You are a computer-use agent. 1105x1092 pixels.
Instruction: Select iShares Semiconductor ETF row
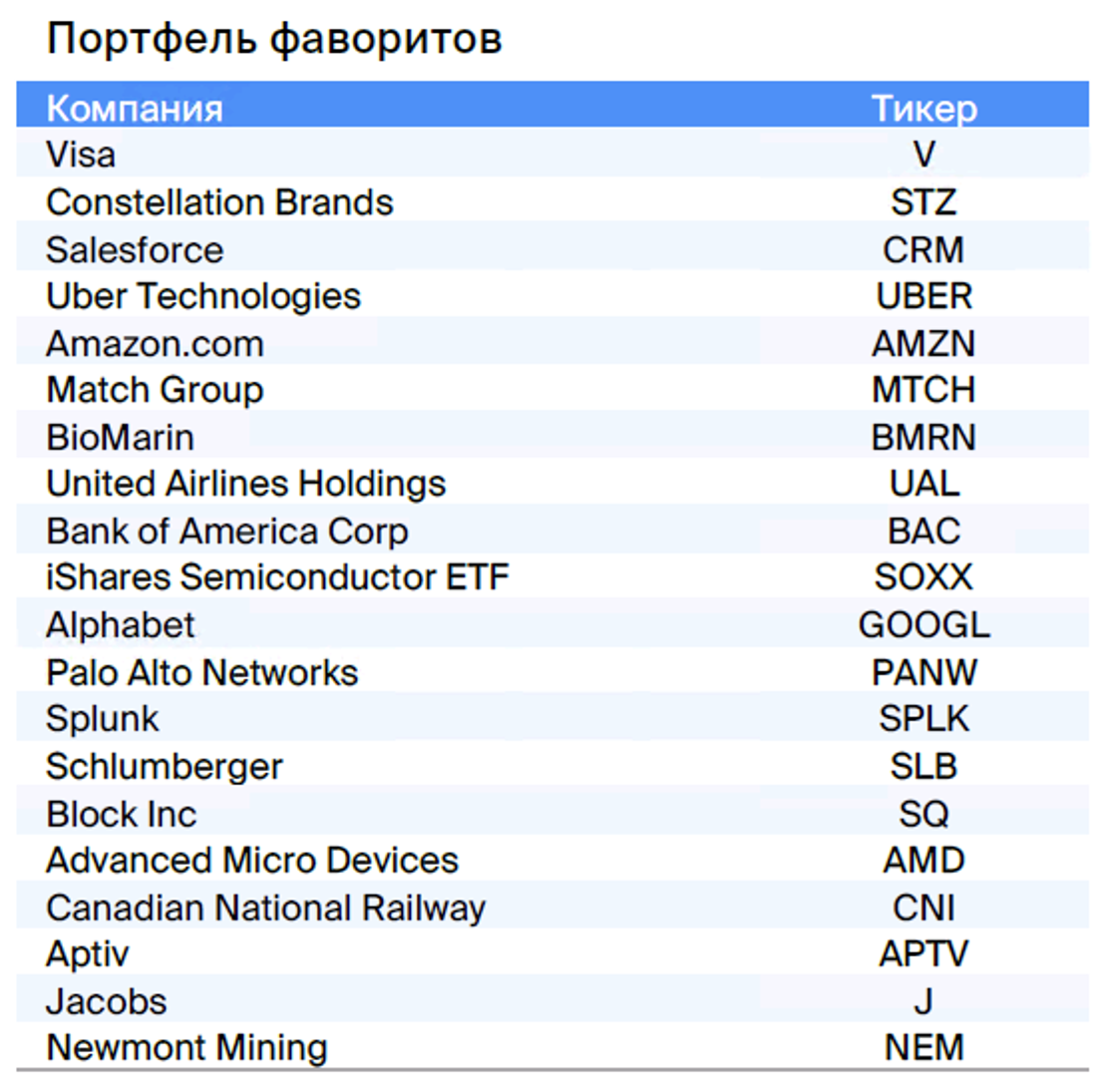pyautogui.click(x=552, y=577)
